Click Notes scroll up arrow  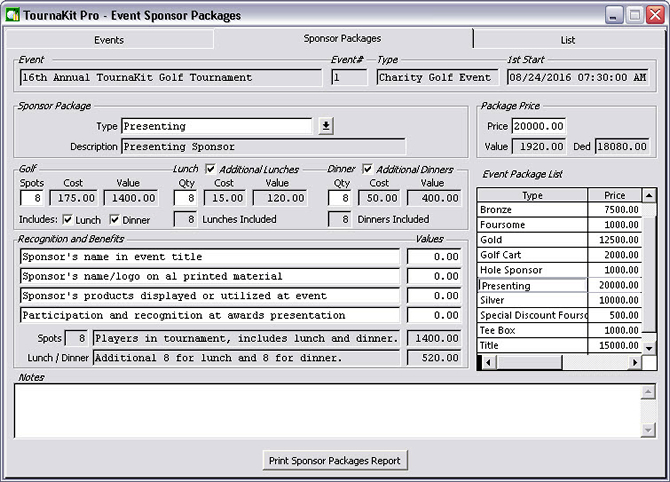[x=648, y=391]
